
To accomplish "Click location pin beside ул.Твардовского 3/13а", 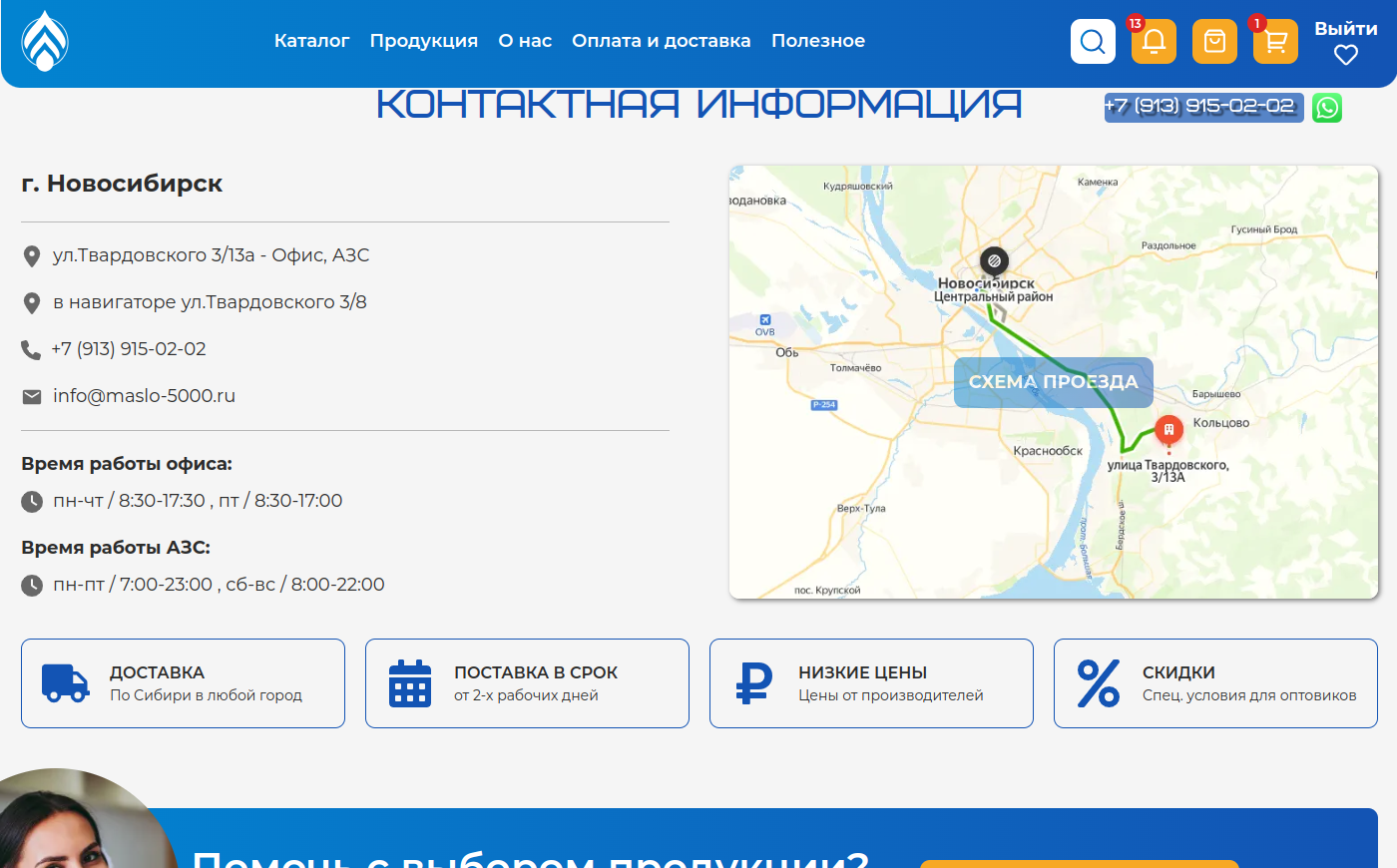I will (32, 256).
